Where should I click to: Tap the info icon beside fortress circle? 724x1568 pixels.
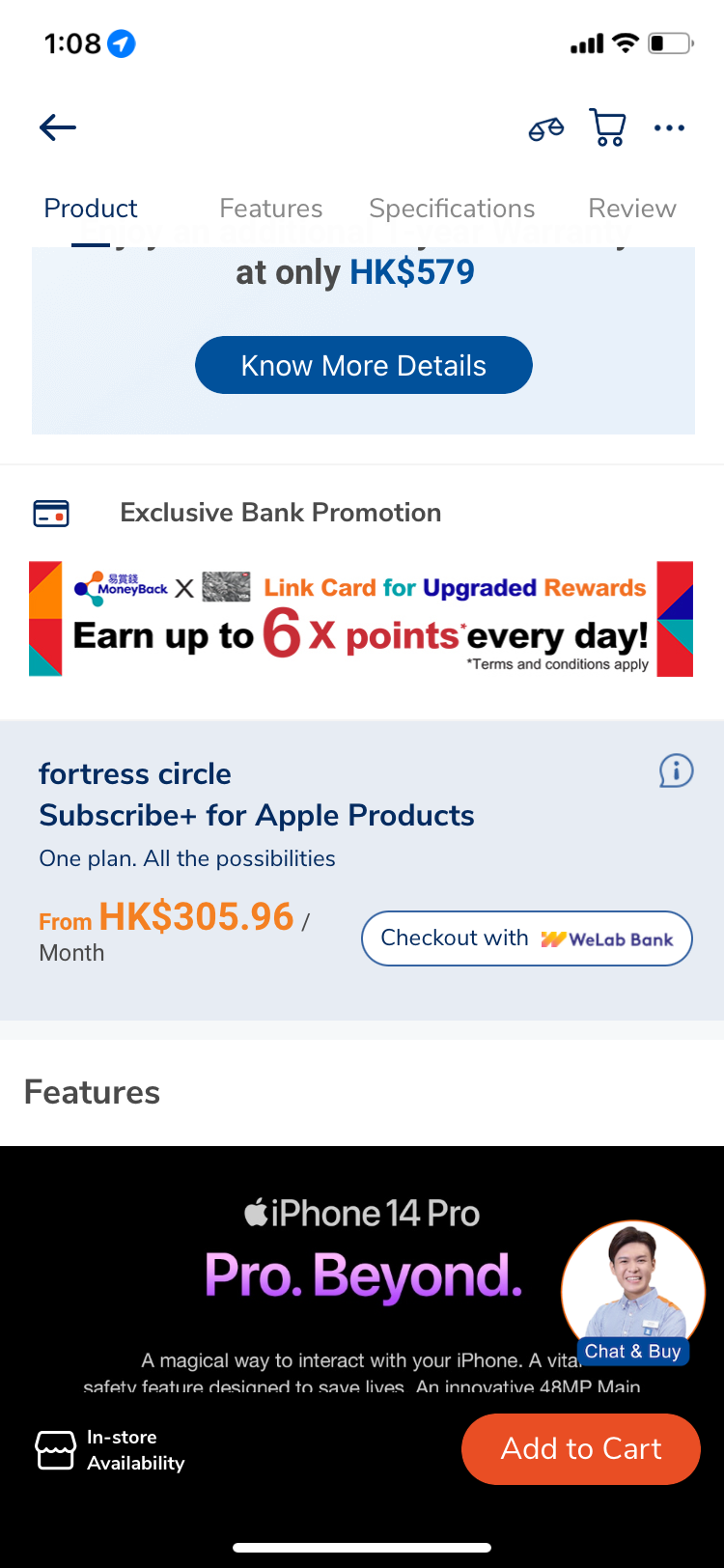676,771
